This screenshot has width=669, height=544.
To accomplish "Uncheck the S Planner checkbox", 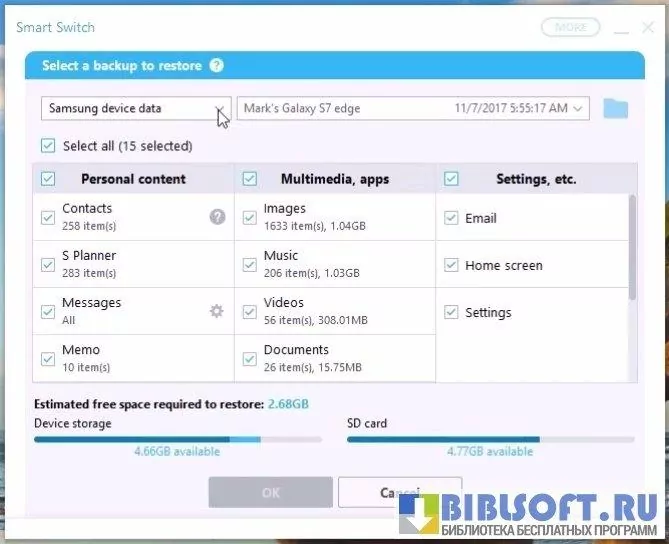I will 48,264.
